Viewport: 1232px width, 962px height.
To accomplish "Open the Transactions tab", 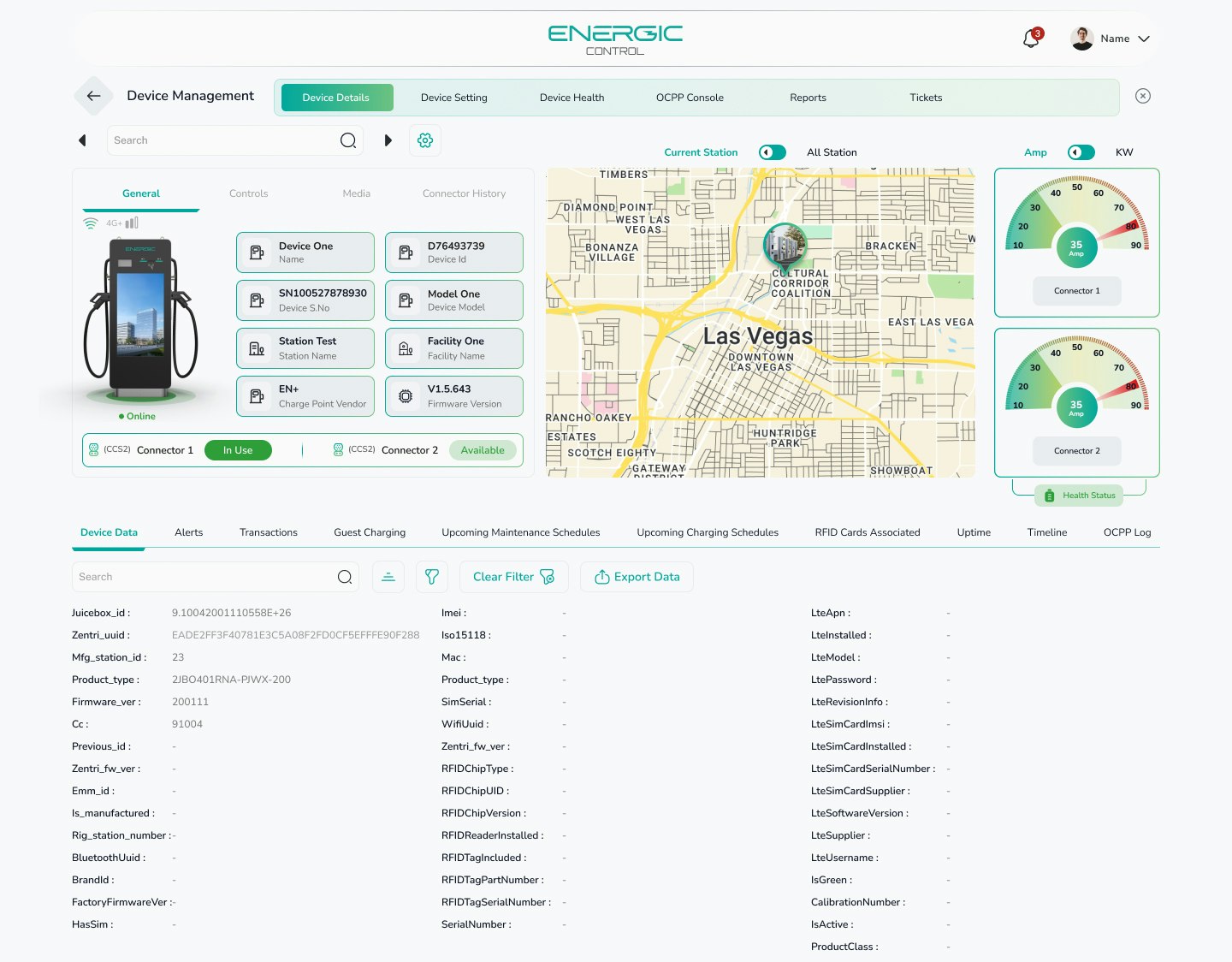I will 269,532.
